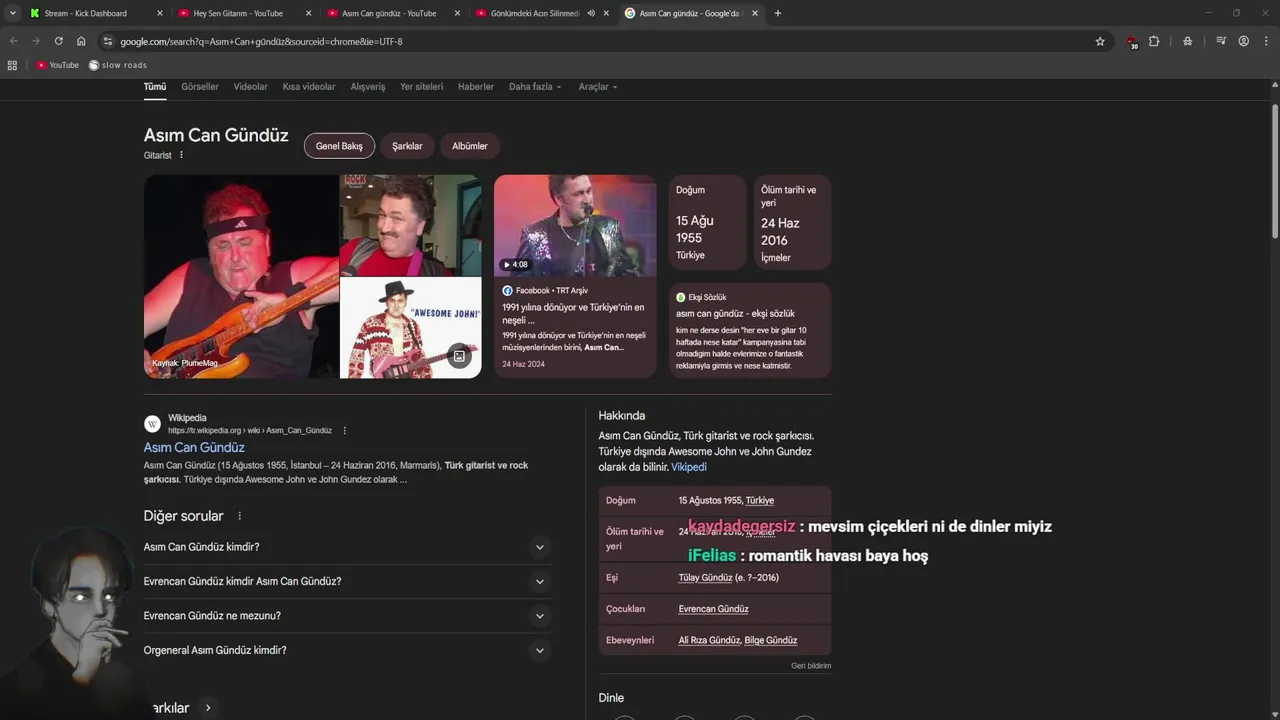Open a new browser tab
The width and height of the screenshot is (1280, 720).
[x=778, y=13]
